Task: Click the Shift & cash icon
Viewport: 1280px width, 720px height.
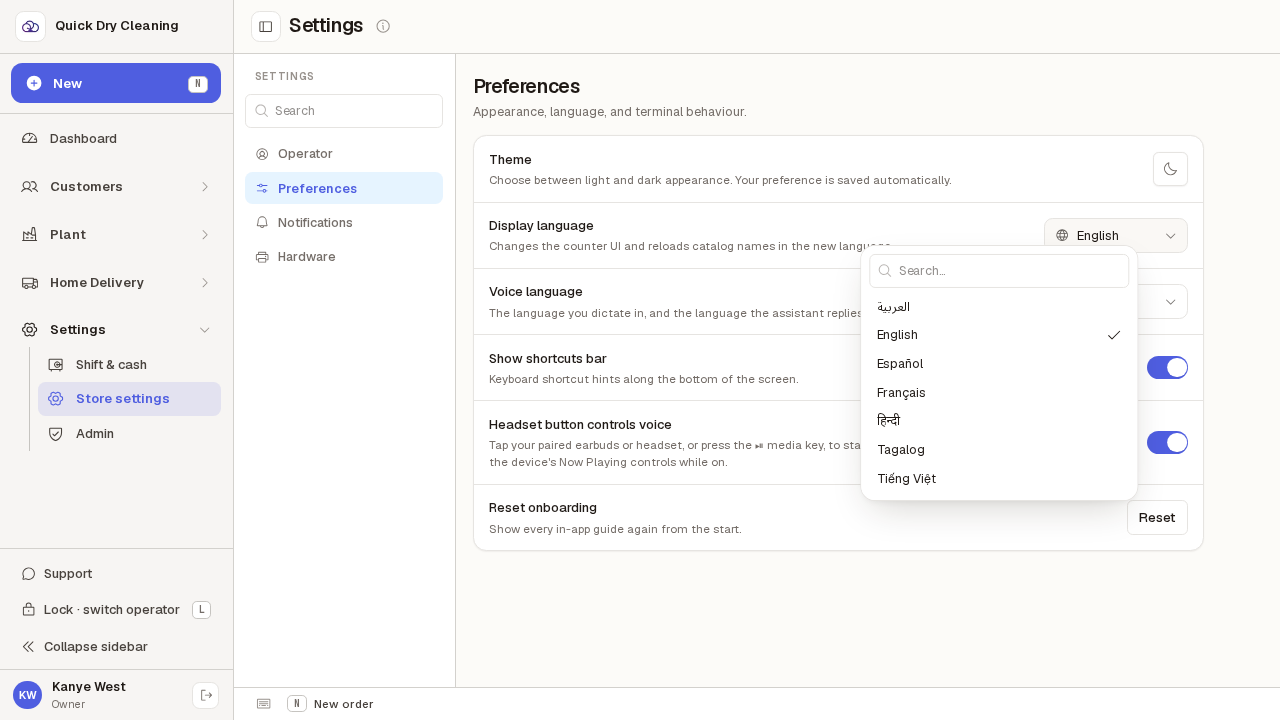Action: tap(56, 364)
